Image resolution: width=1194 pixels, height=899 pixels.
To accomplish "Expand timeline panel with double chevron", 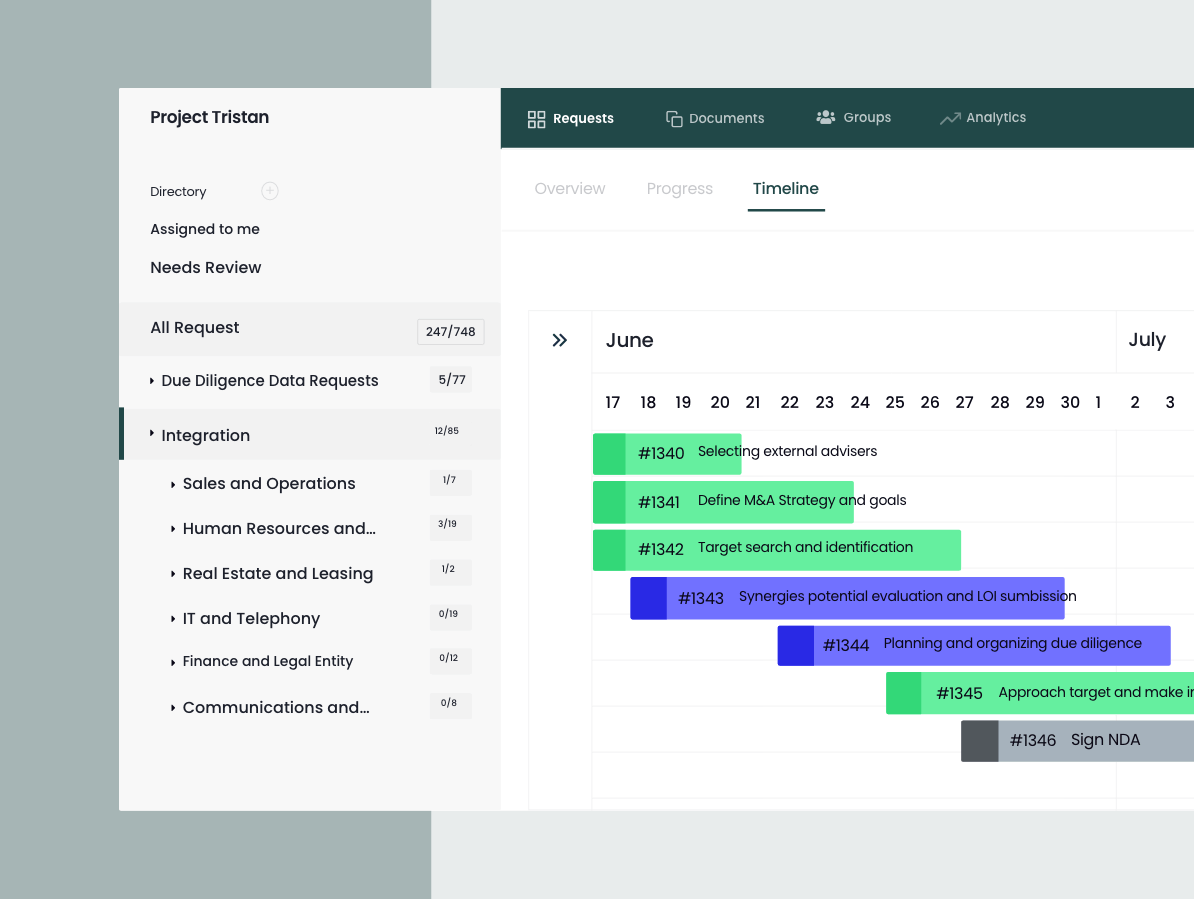I will [x=560, y=341].
